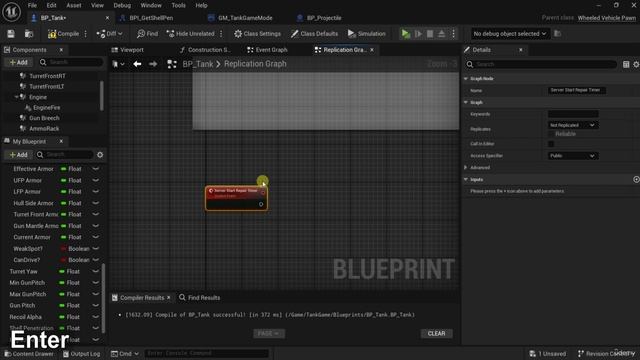Close the Replication Graph tab

(372, 50)
